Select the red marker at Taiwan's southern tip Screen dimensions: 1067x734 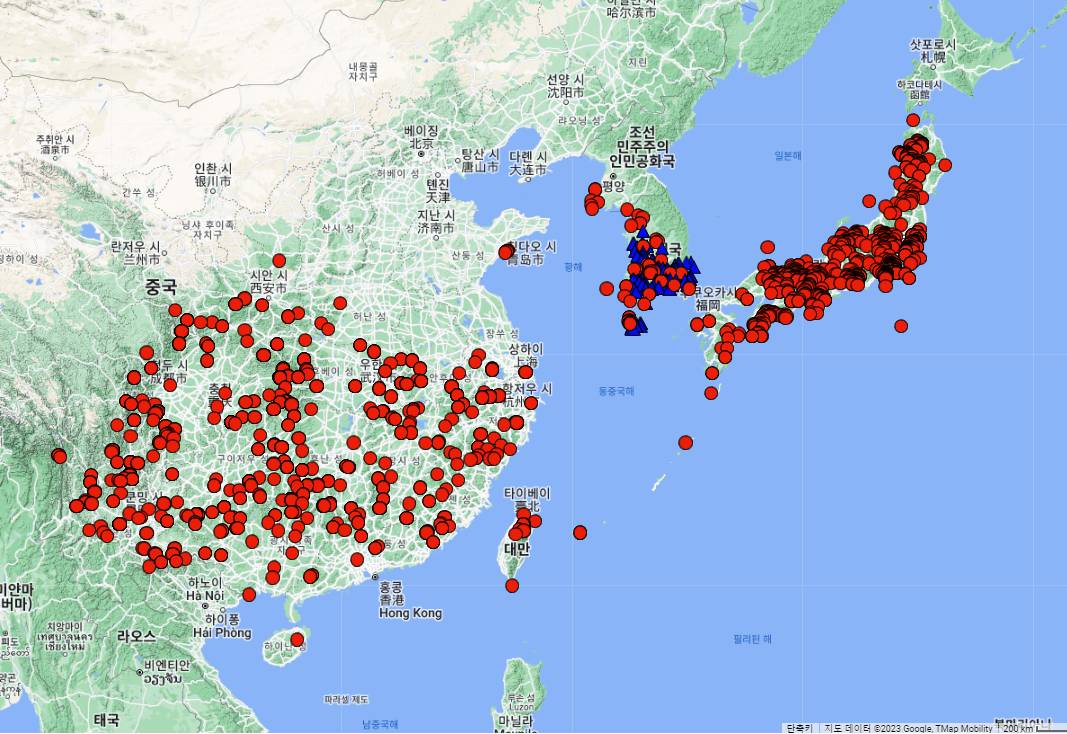point(512,585)
